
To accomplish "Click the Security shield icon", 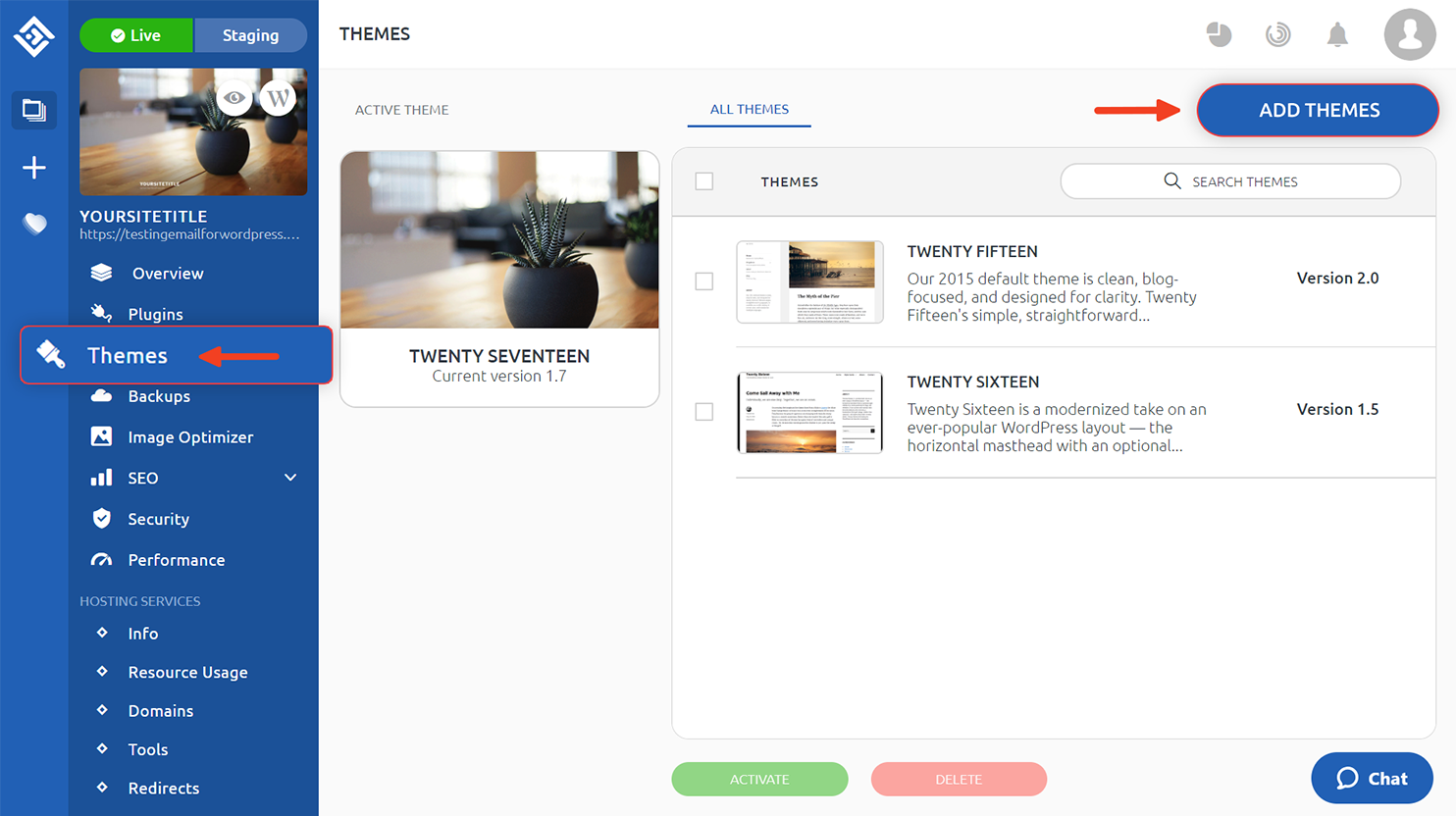I will pos(101,518).
